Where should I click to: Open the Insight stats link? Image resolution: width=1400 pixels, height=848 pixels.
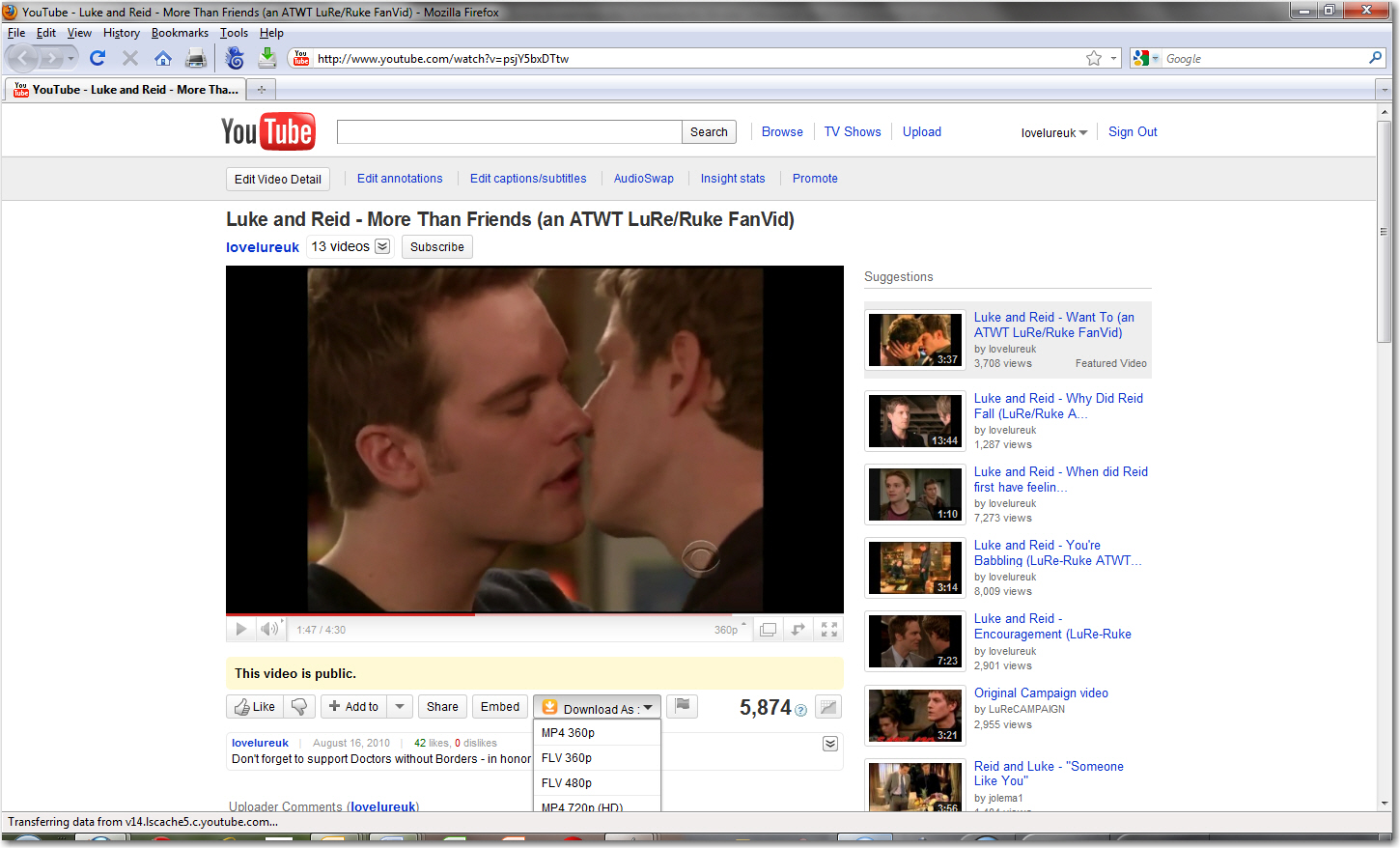[732, 179]
